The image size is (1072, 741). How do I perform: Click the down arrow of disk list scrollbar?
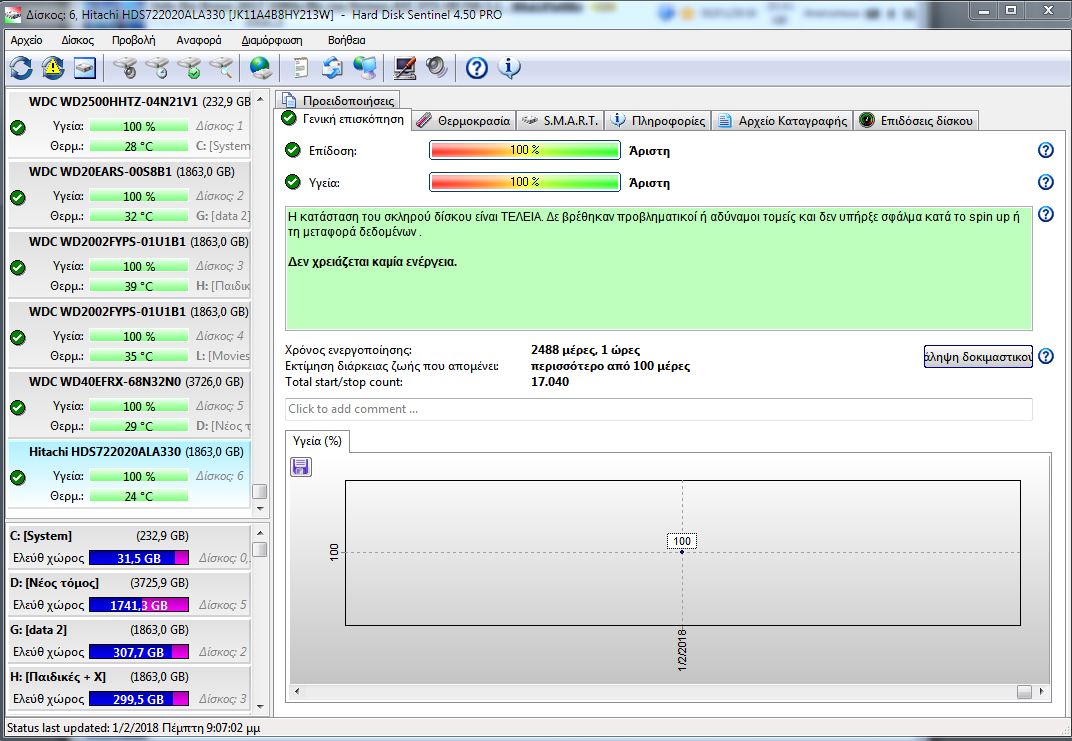(260, 509)
